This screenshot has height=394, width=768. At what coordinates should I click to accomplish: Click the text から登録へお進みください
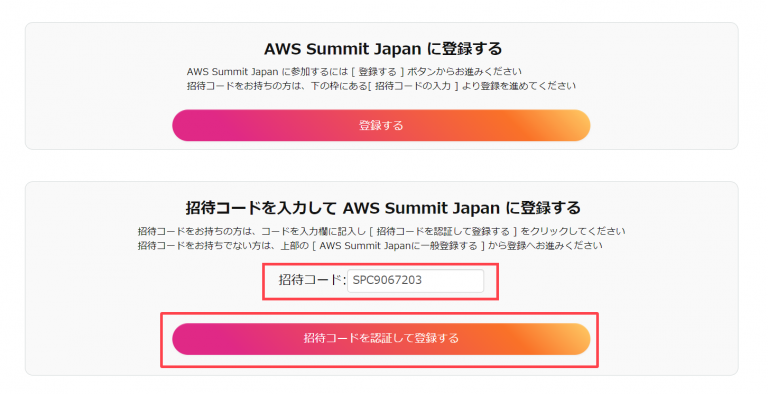(545, 246)
